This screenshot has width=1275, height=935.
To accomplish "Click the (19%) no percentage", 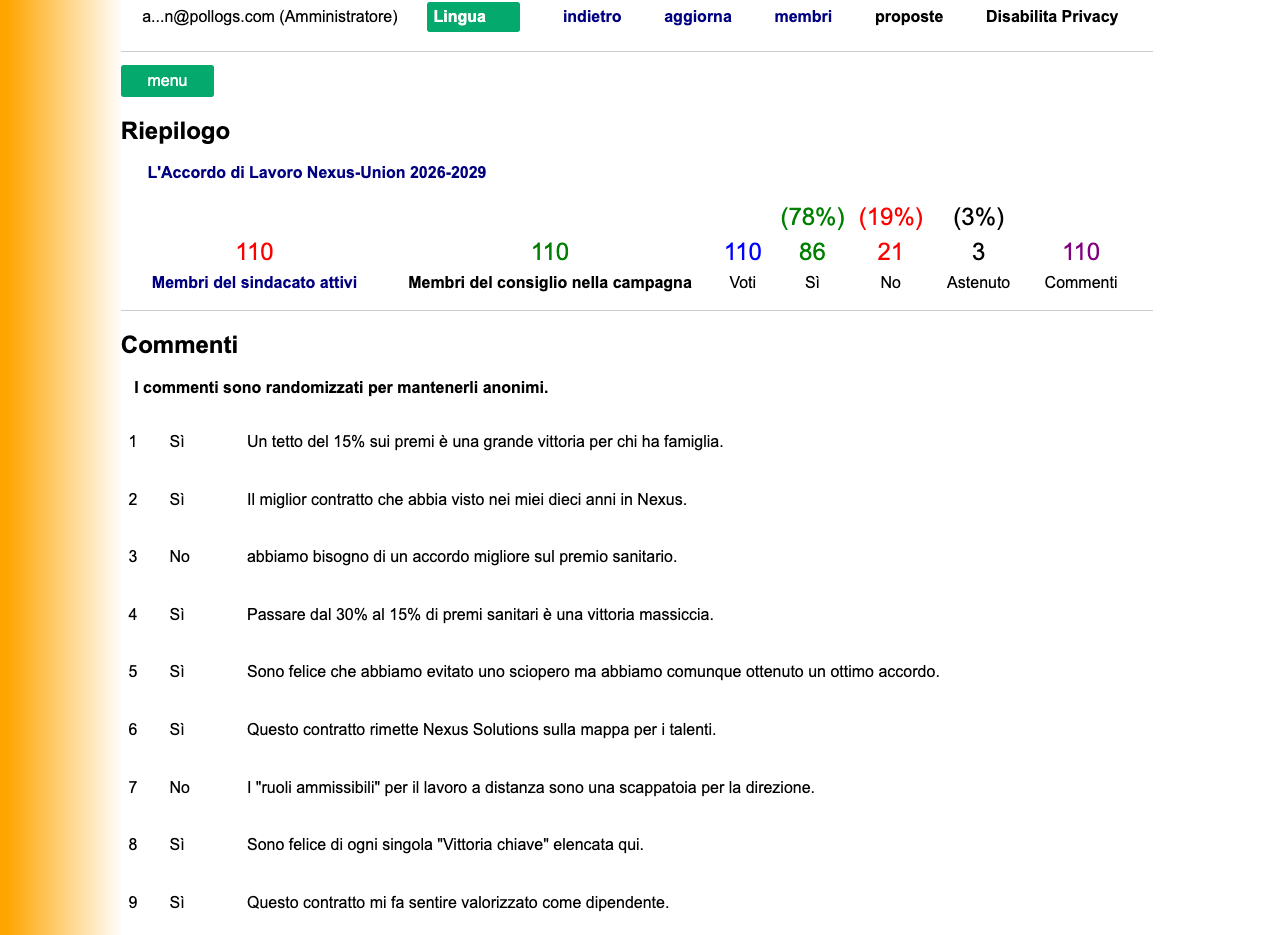I will pyautogui.click(x=890, y=217).
